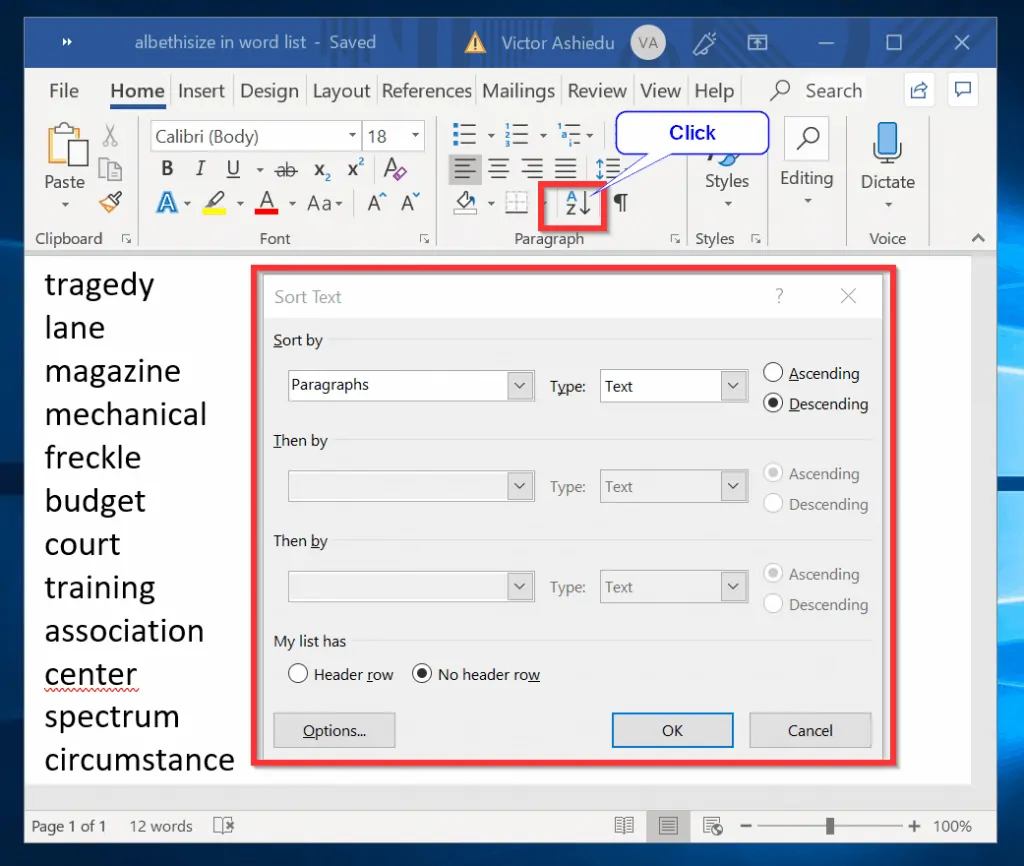1024x866 pixels.
Task: Adjust the zoom slider handle
Action: [829, 826]
